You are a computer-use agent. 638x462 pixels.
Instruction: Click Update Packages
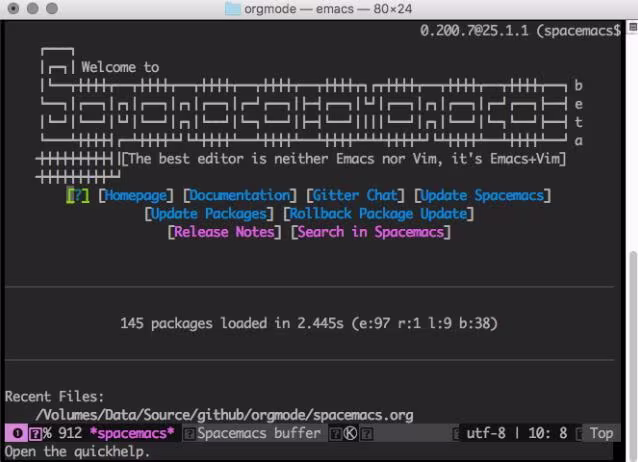(209, 214)
